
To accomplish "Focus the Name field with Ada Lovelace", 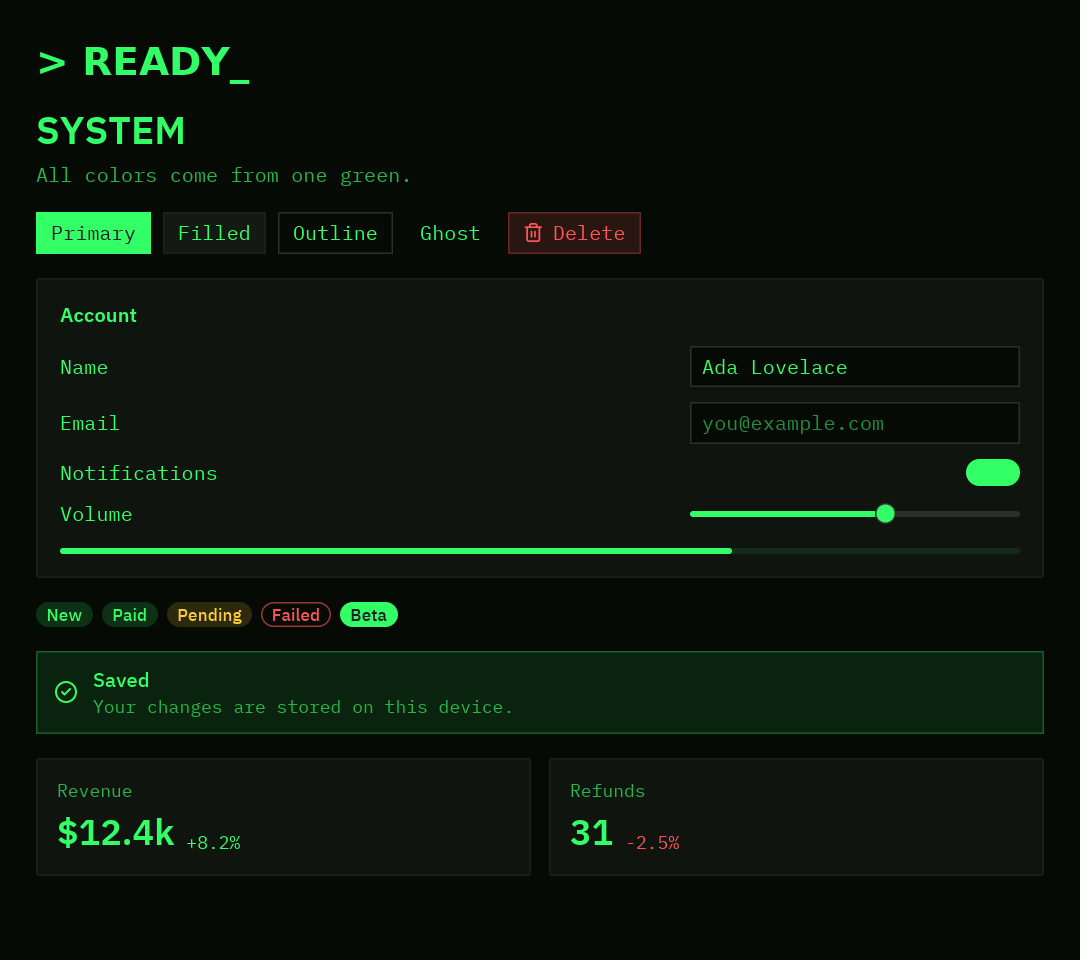I will (855, 366).
